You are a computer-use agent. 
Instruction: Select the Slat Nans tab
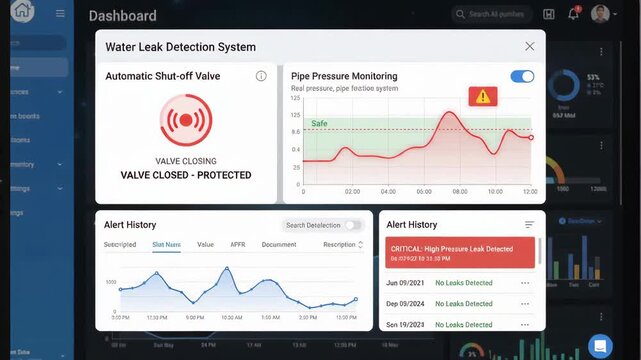[x=166, y=244]
